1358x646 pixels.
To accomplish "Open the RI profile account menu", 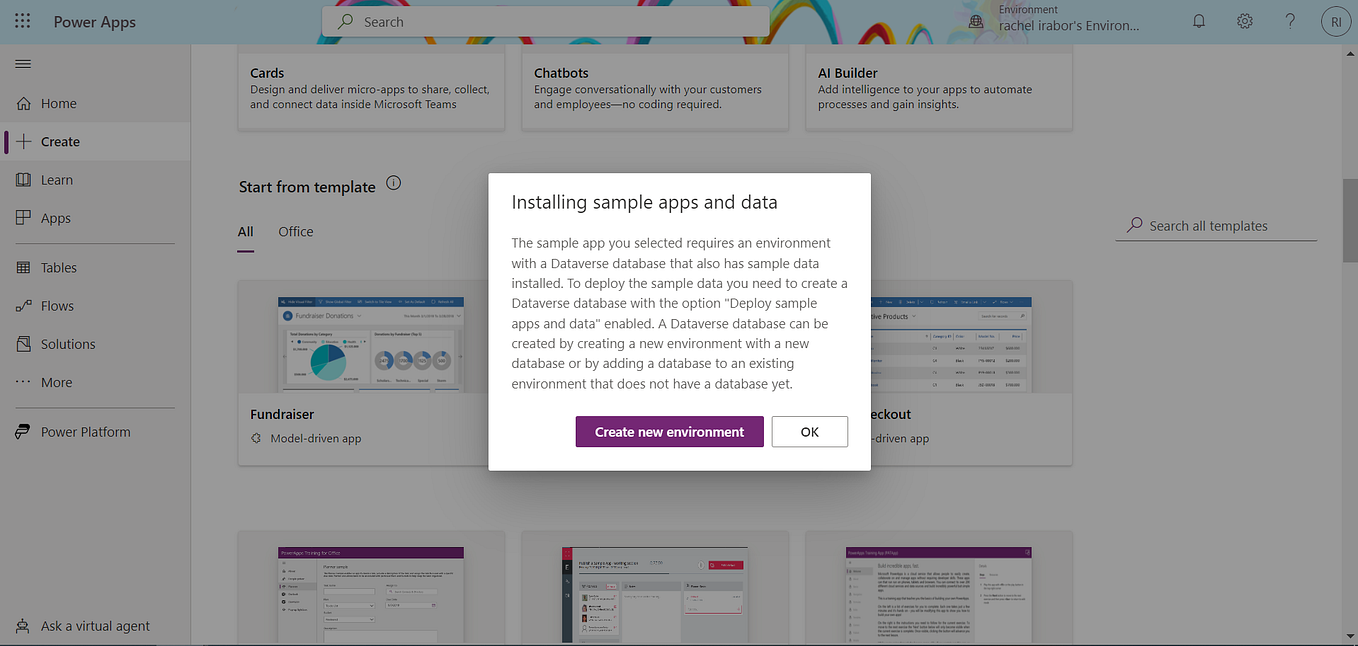I will click(x=1336, y=20).
